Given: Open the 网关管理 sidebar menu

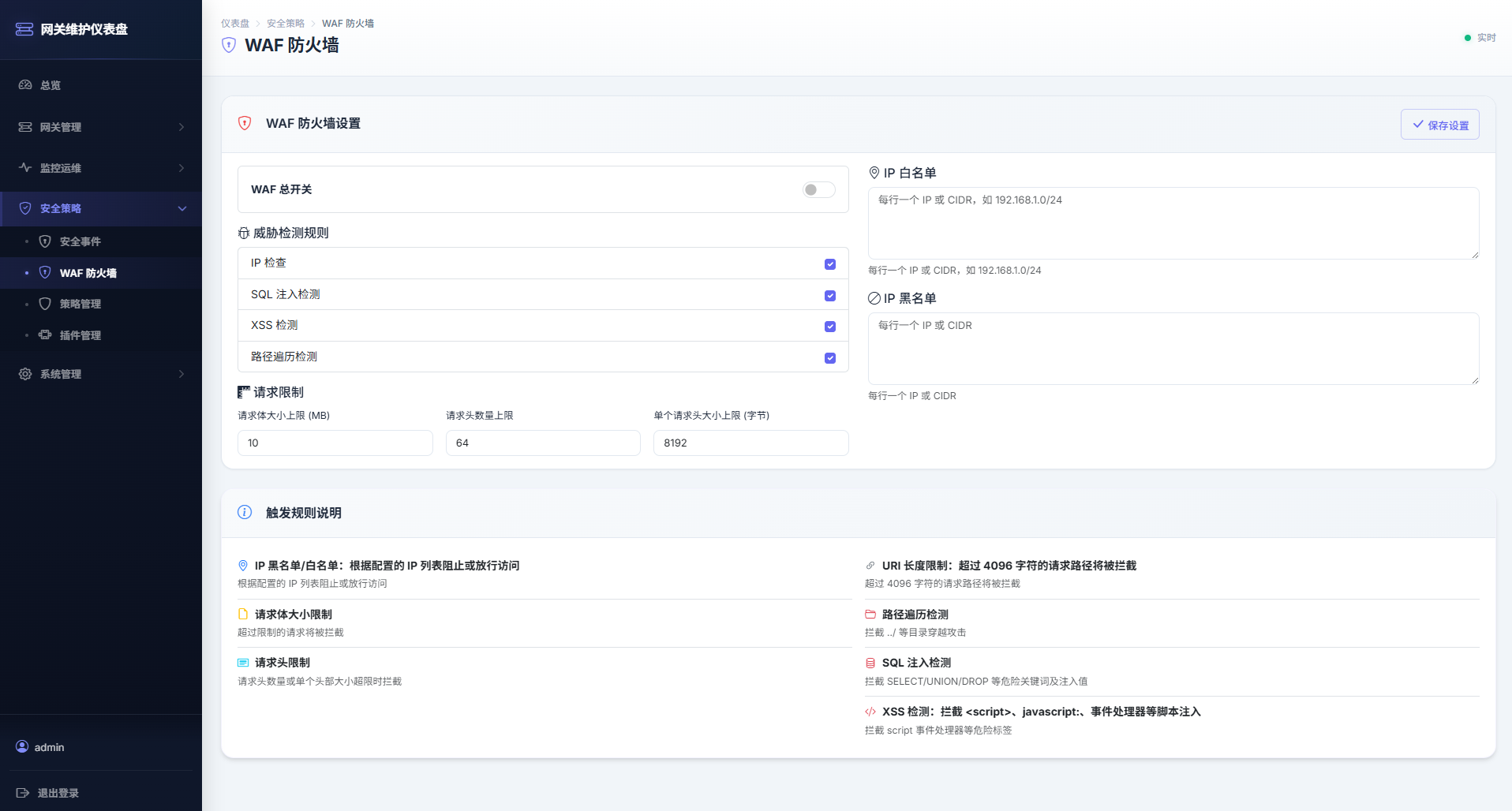Looking at the screenshot, I should point(101,127).
